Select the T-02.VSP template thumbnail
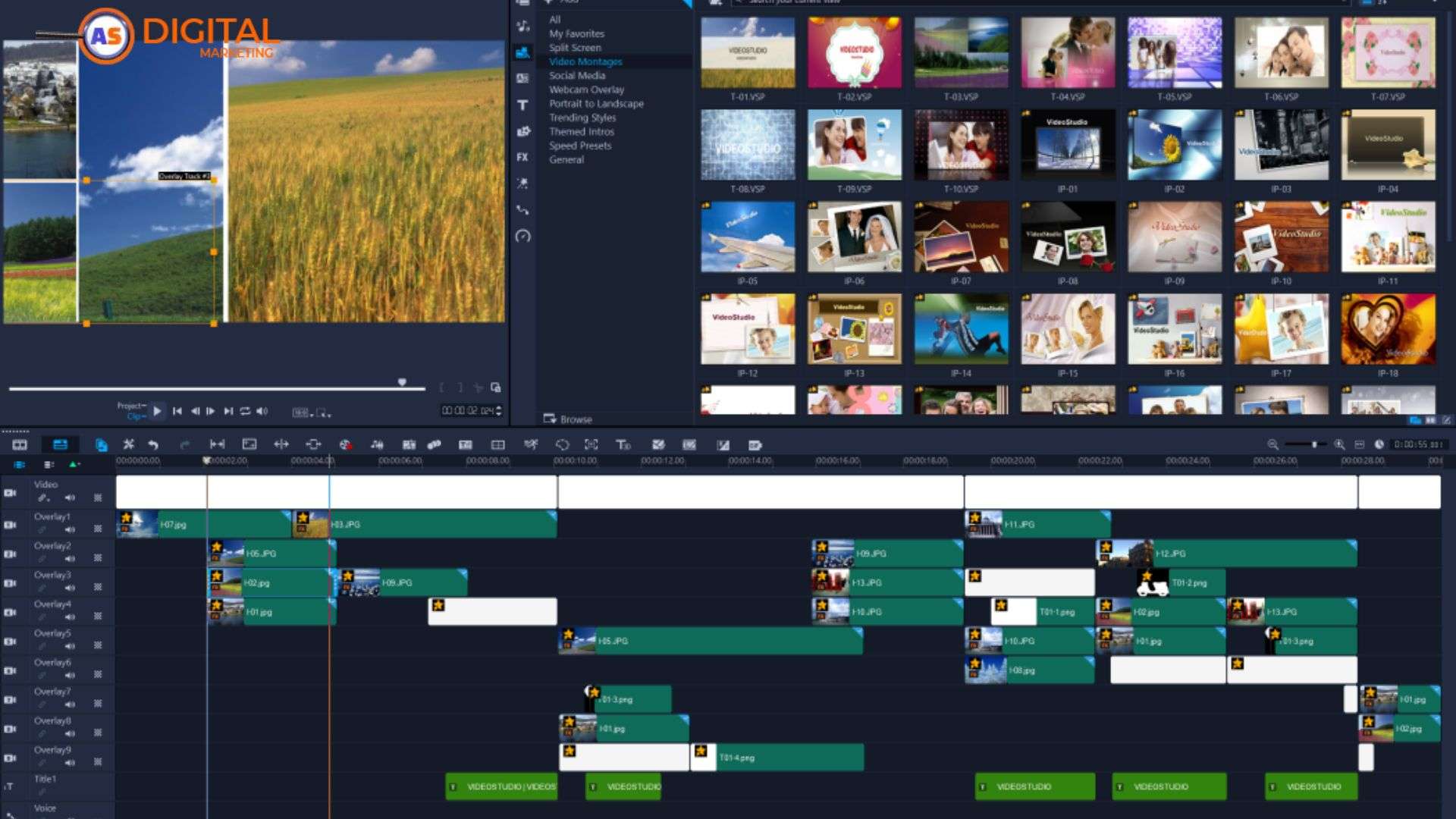The height and width of the screenshot is (819, 1456). pos(855,53)
